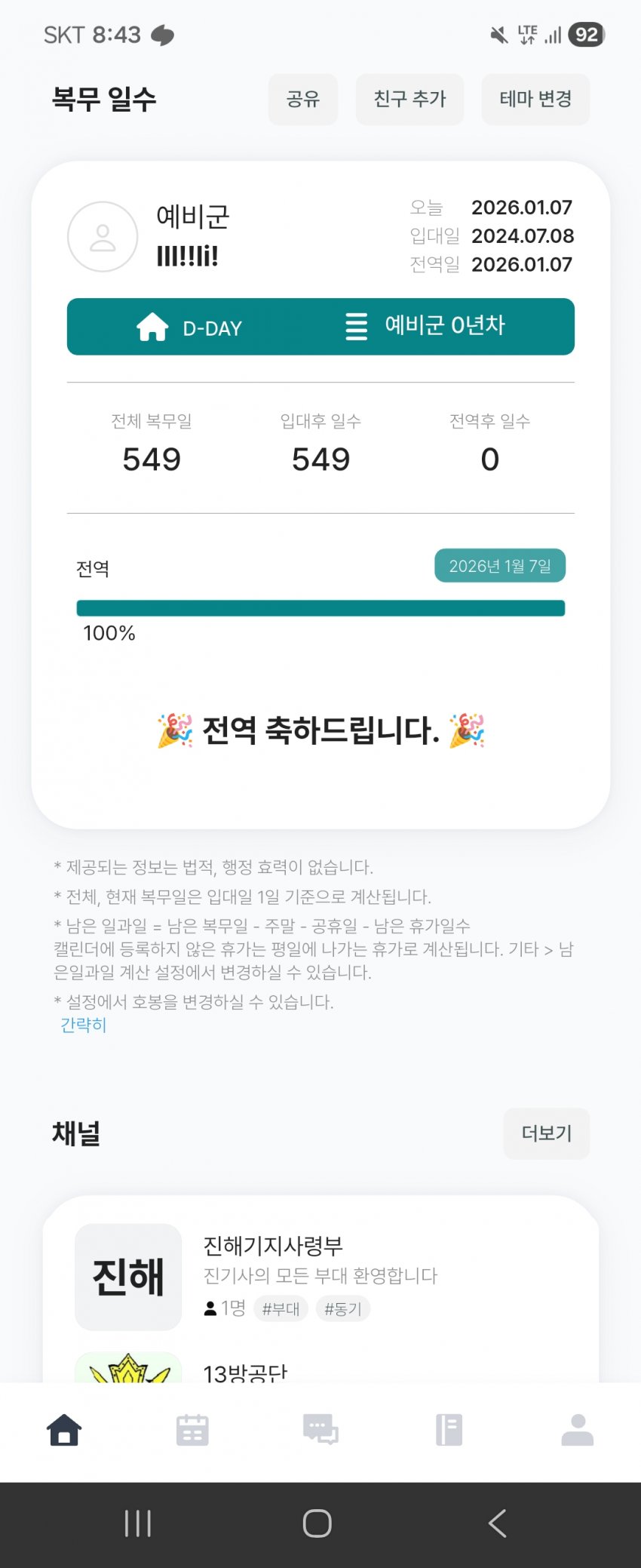Open the 진해기지사령부 channel thumbnail
The width and height of the screenshot is (641, 1568).
coord(128,1277)
